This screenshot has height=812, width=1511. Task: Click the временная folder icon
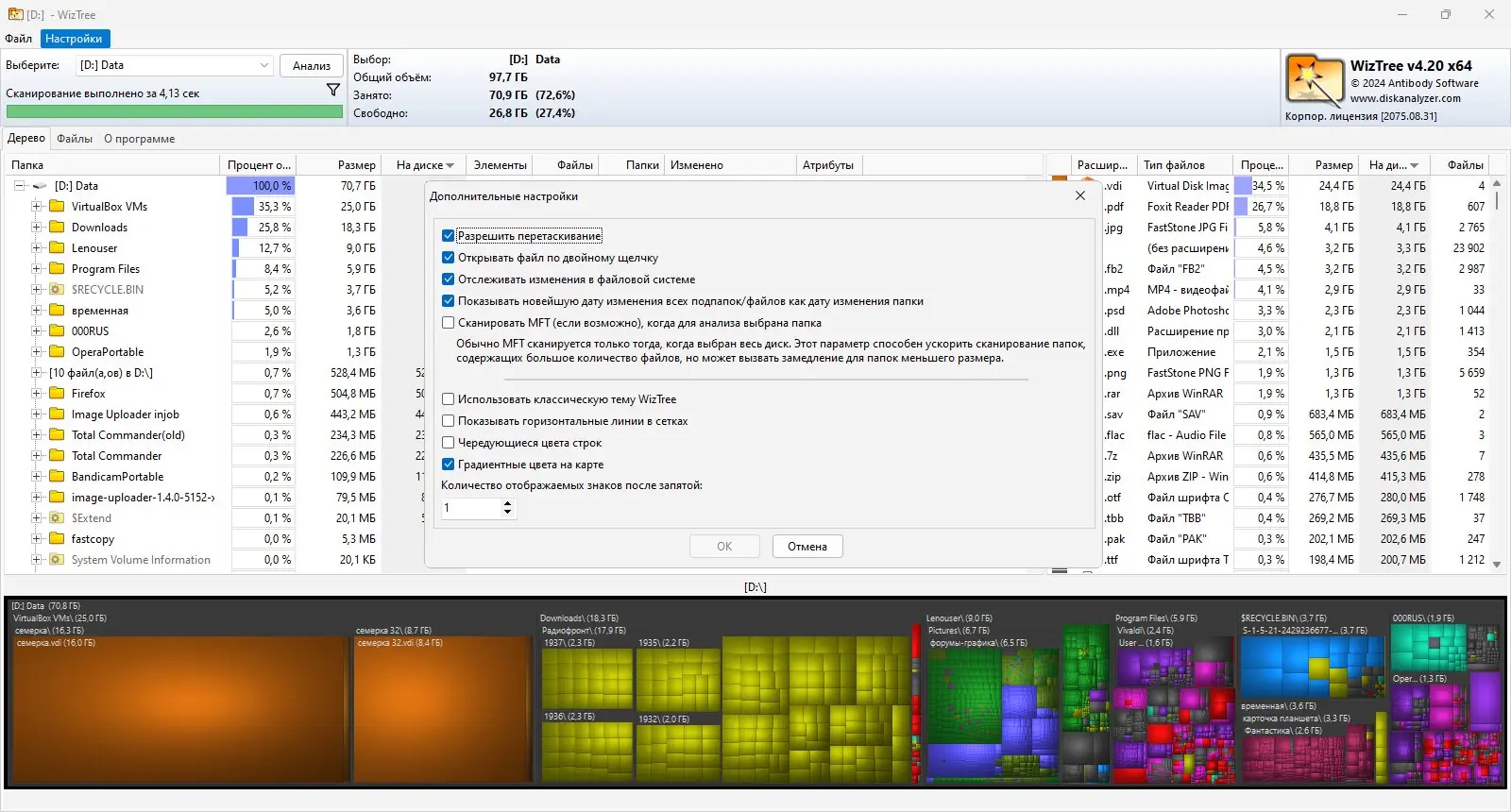pos(57,310)
